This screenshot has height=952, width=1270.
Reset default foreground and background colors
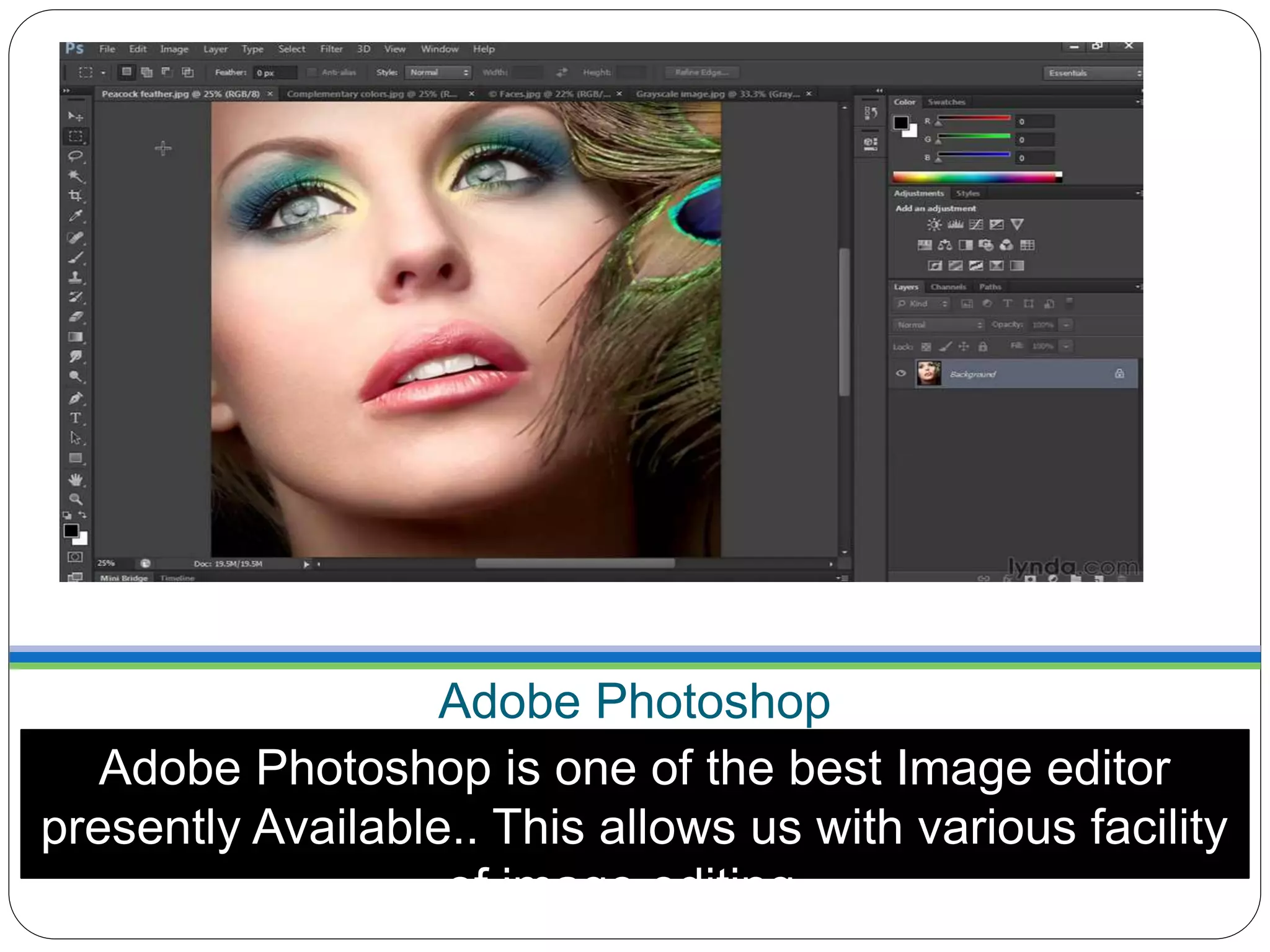click(x=67, y=515)
